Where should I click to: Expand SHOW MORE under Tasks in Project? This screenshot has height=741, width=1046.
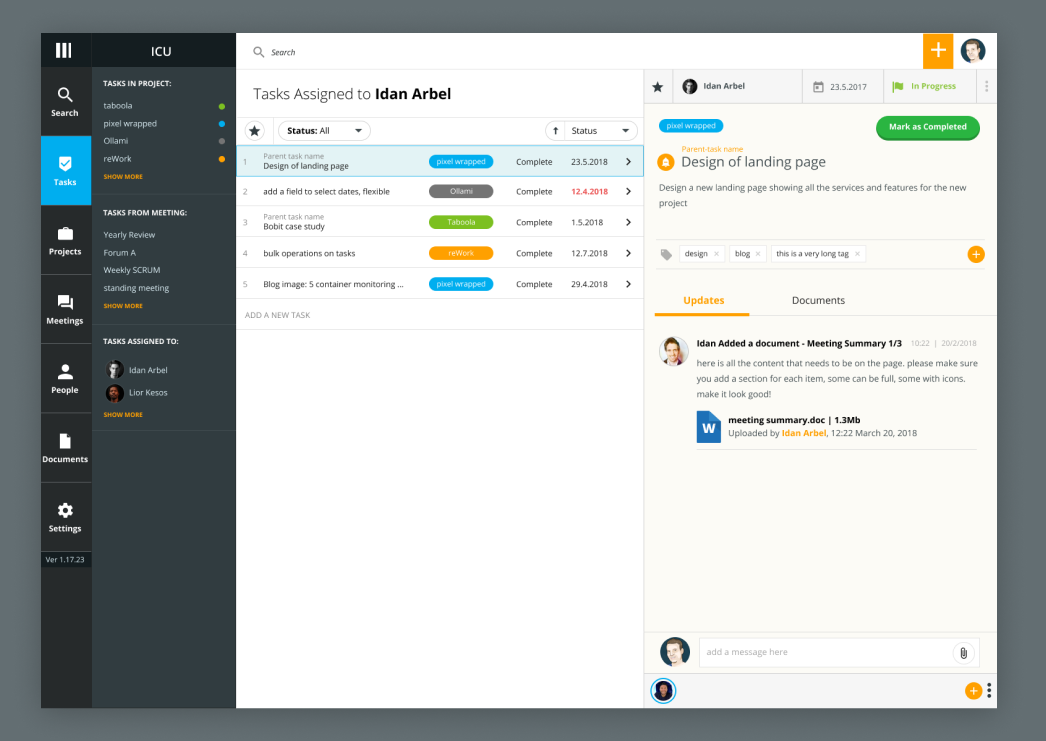(123, 176)
